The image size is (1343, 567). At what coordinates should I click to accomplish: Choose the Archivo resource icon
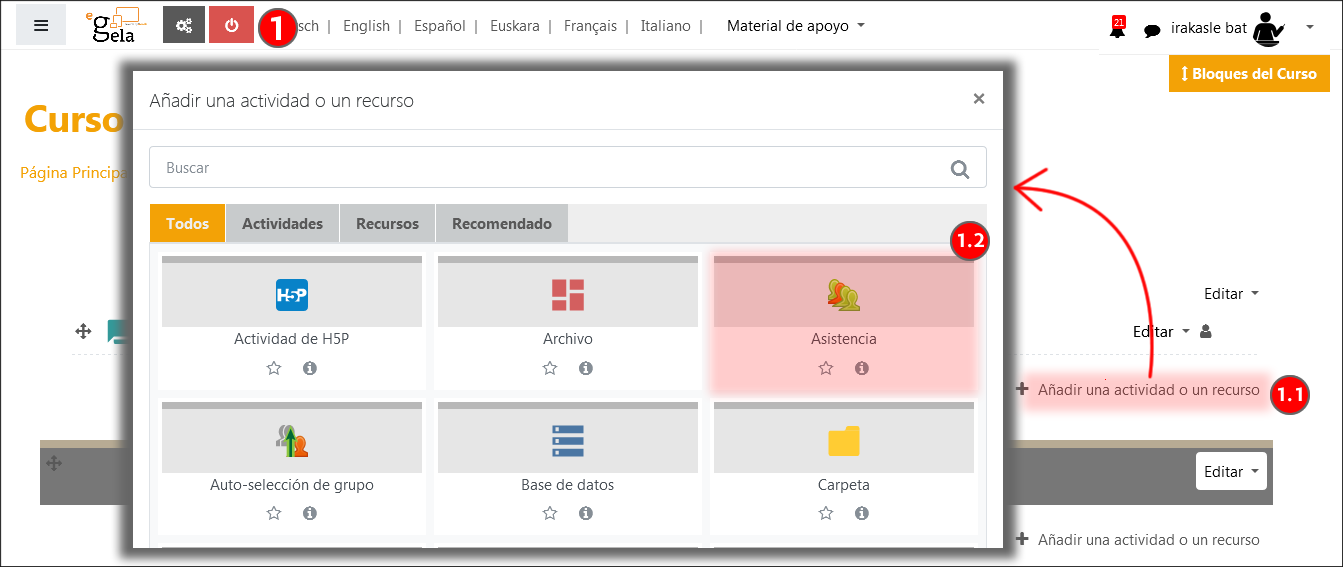pyautogui.click(x=567, y=295)
